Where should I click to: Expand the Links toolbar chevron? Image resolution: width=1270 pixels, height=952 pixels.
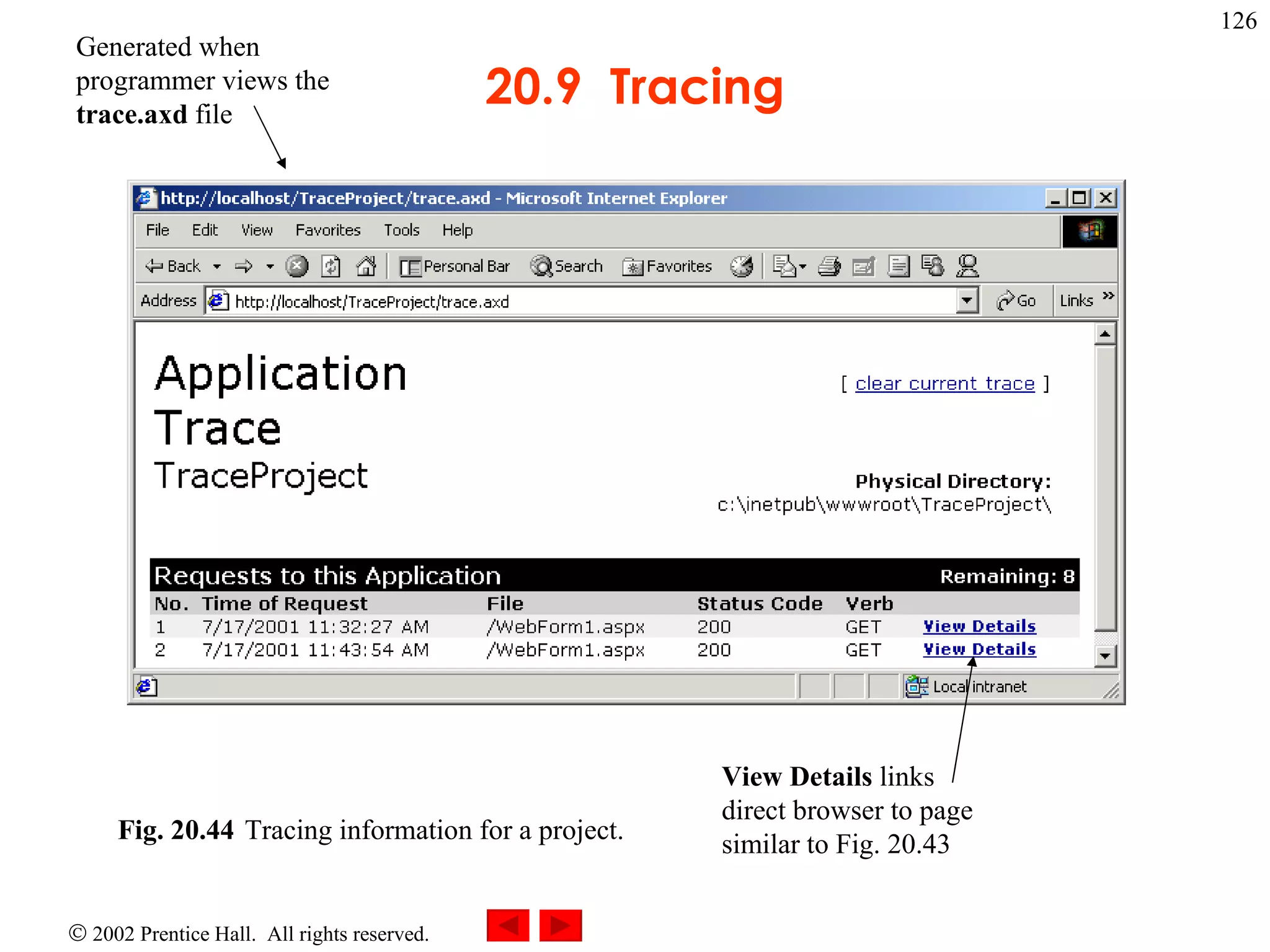pos(1109,296)
